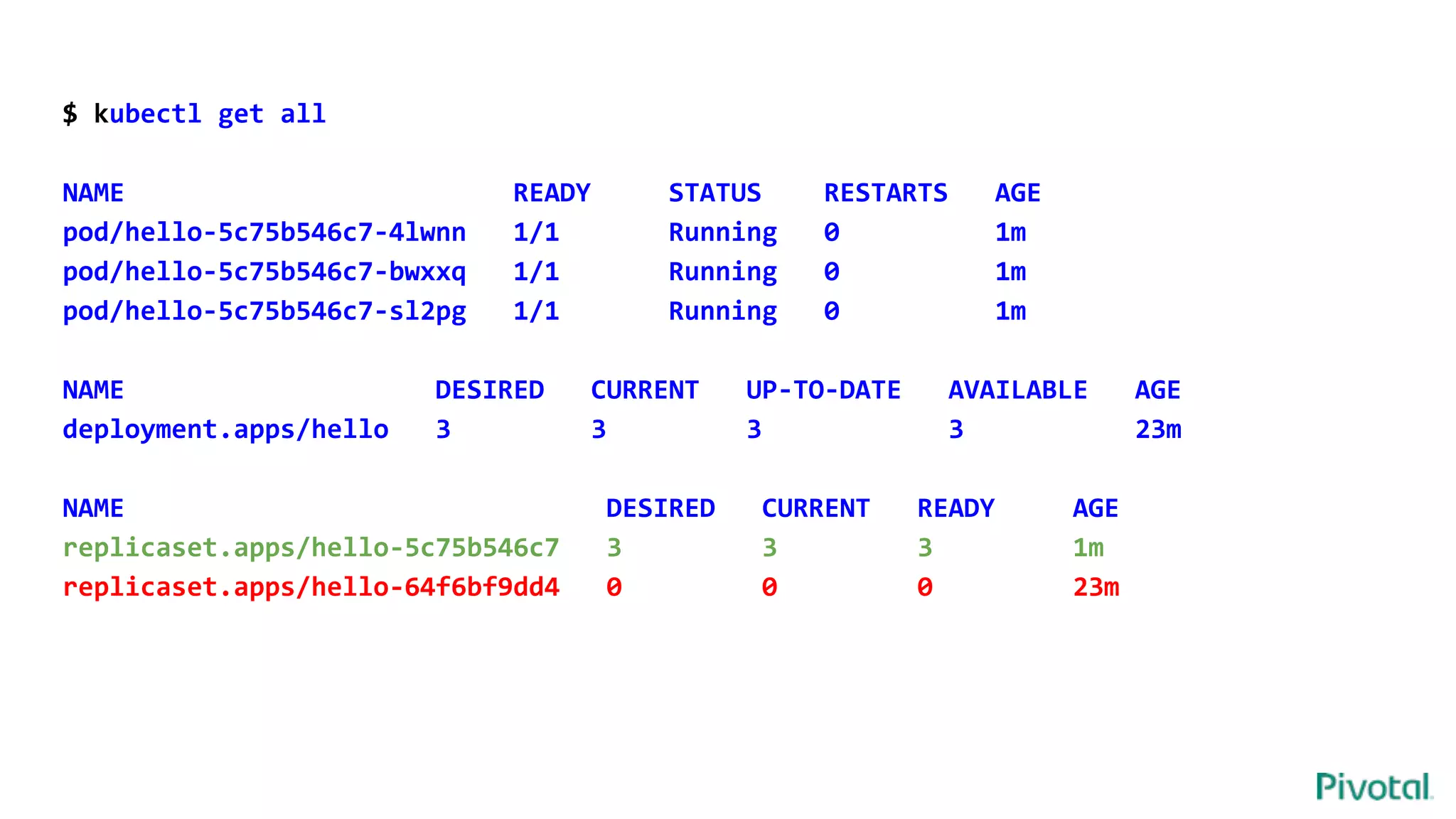Screen dimensions: 1456x819
Task: Click the 23m age of red replicaset
Action: 1096,587
